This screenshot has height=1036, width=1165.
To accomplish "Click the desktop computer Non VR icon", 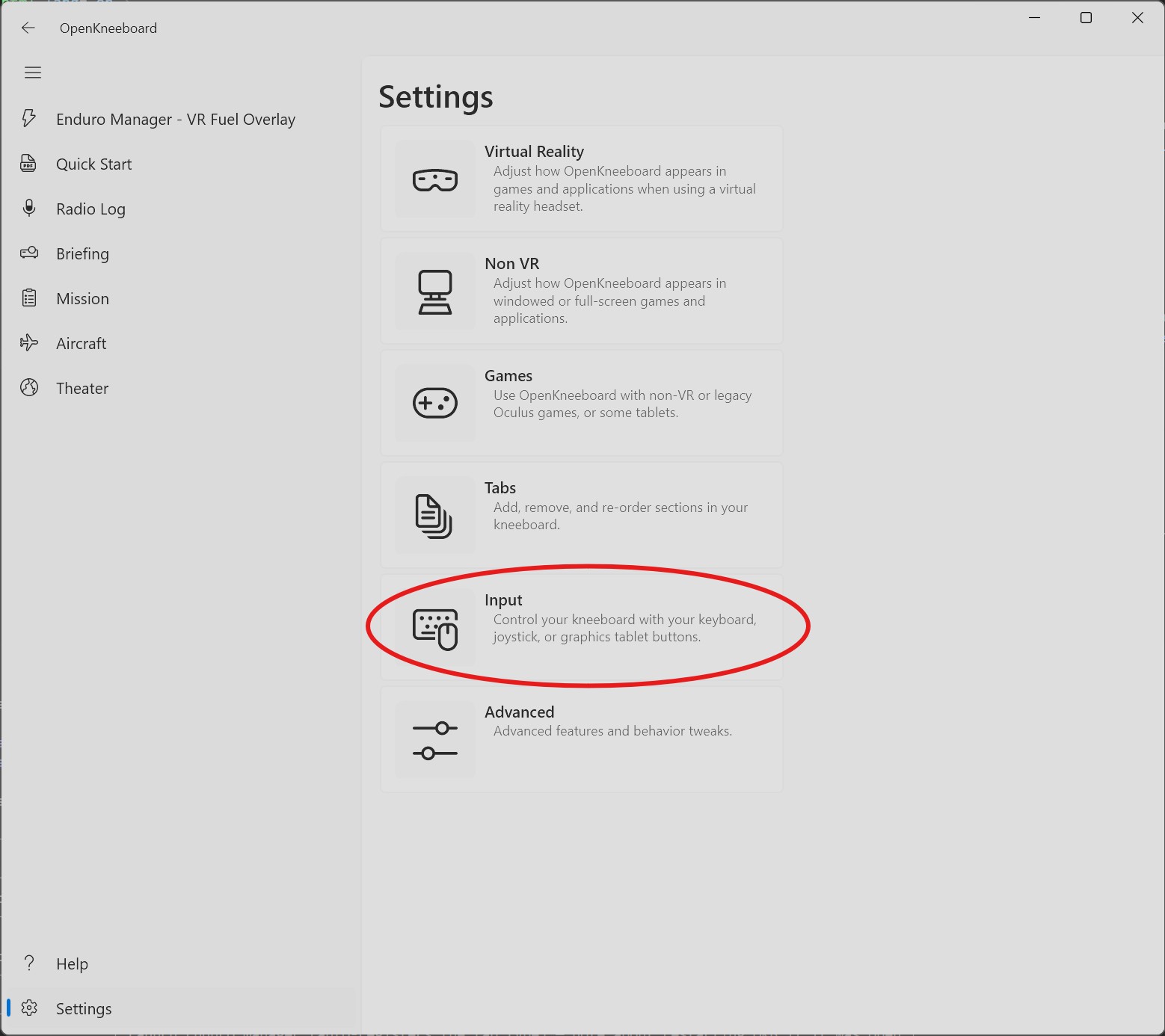I will coord(435,292).
